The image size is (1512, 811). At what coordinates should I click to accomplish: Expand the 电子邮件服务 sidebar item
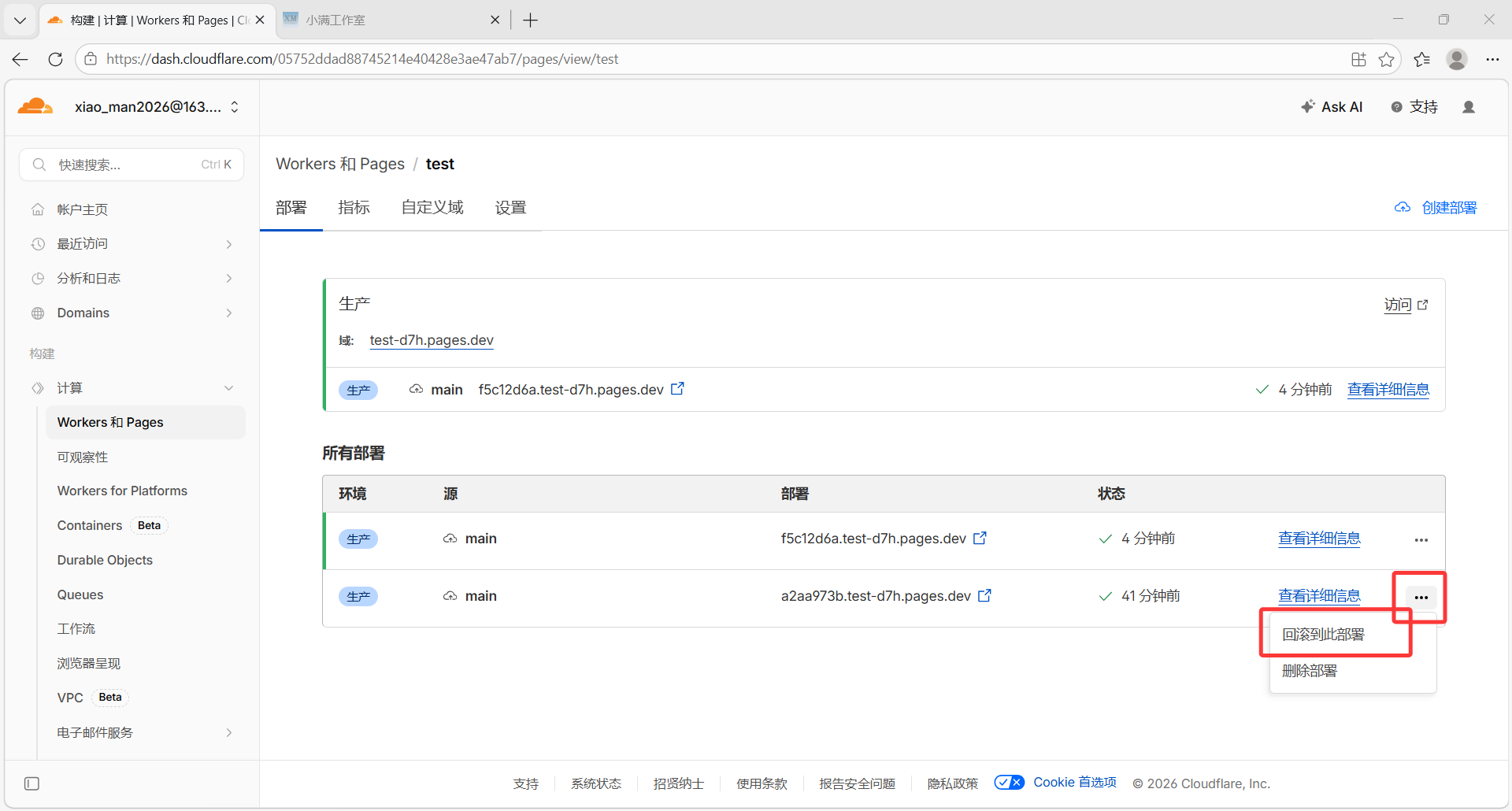(x=228, y=732)
